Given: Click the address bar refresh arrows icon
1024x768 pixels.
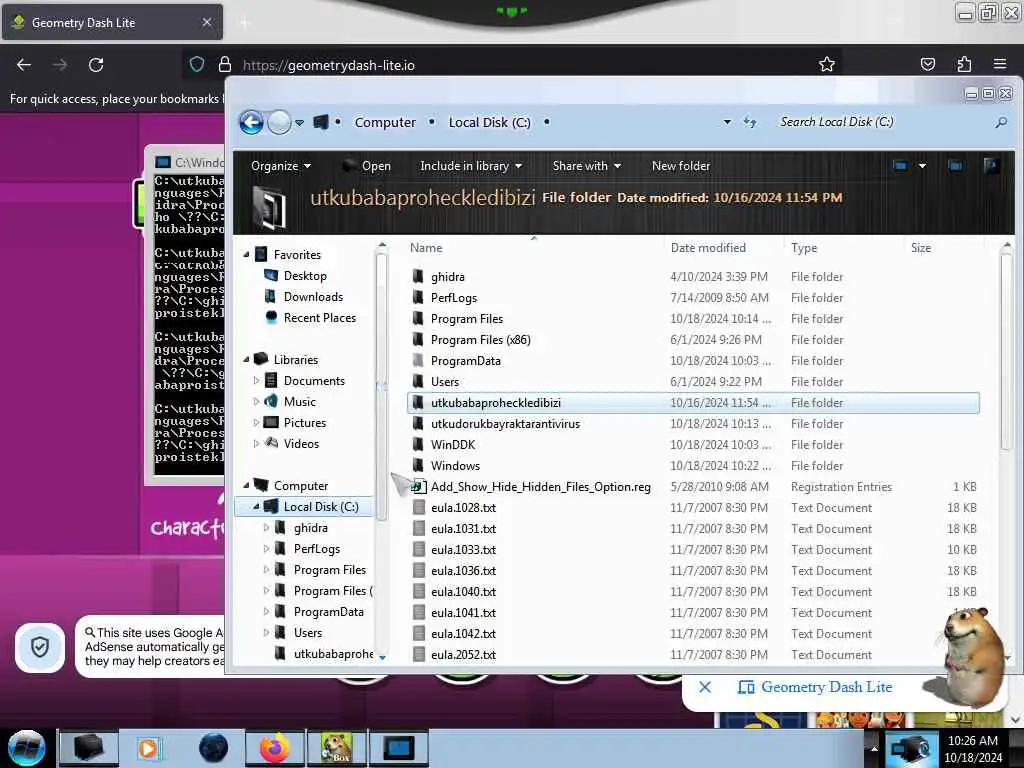Looking at the screenshot, I should [750, 122].
